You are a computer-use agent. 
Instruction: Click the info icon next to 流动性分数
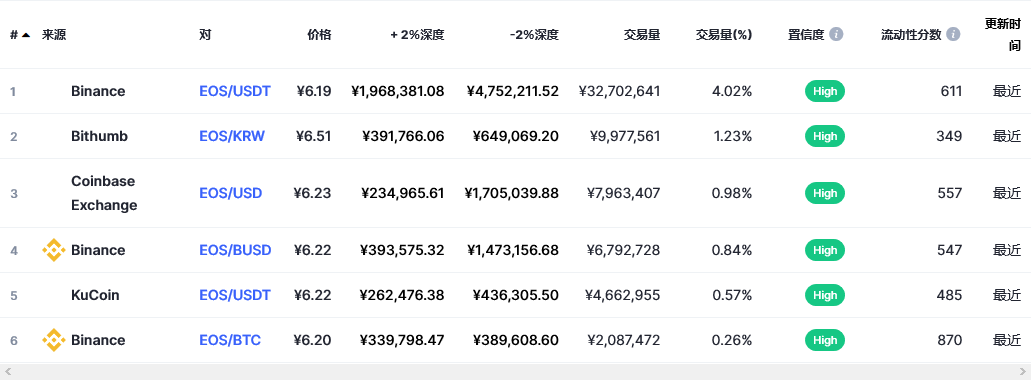(x=953, y=34)
